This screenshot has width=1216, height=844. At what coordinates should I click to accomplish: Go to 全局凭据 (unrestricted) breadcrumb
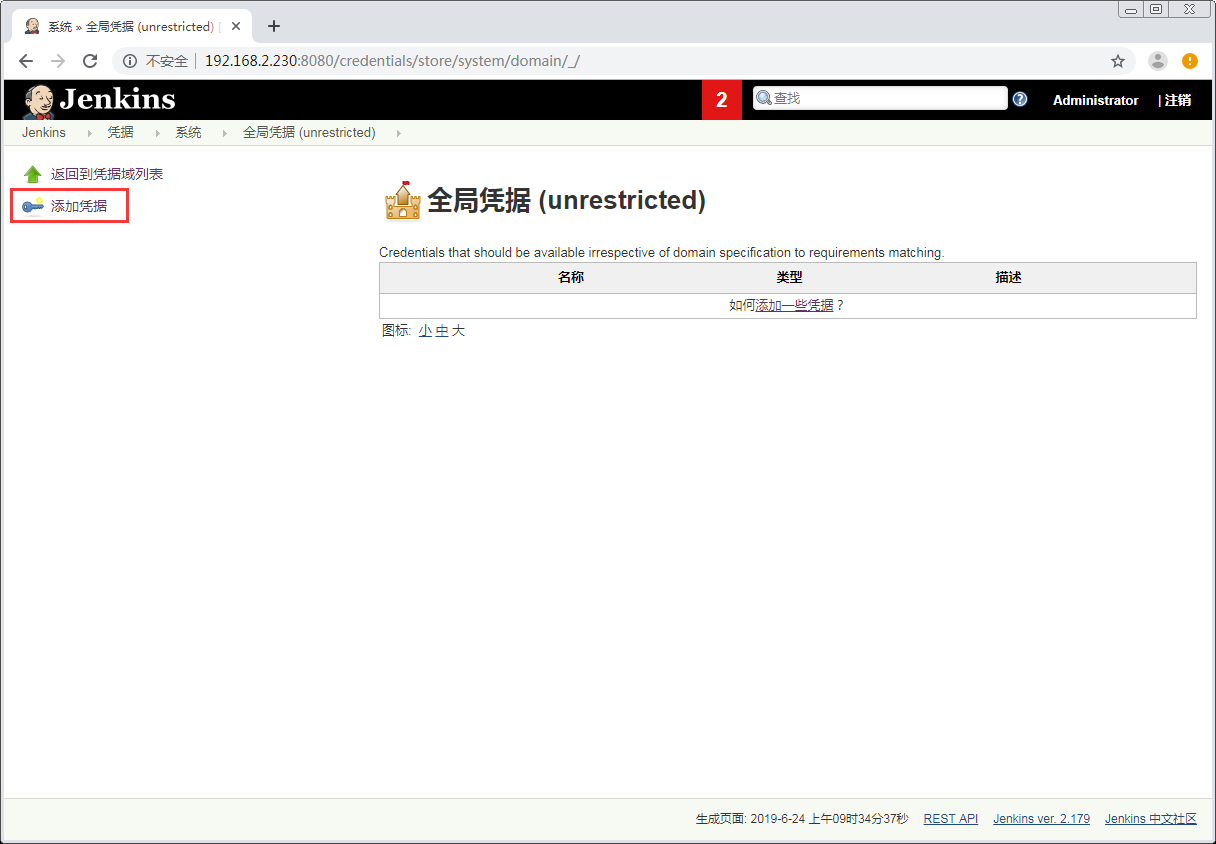(x=309, y=133)
